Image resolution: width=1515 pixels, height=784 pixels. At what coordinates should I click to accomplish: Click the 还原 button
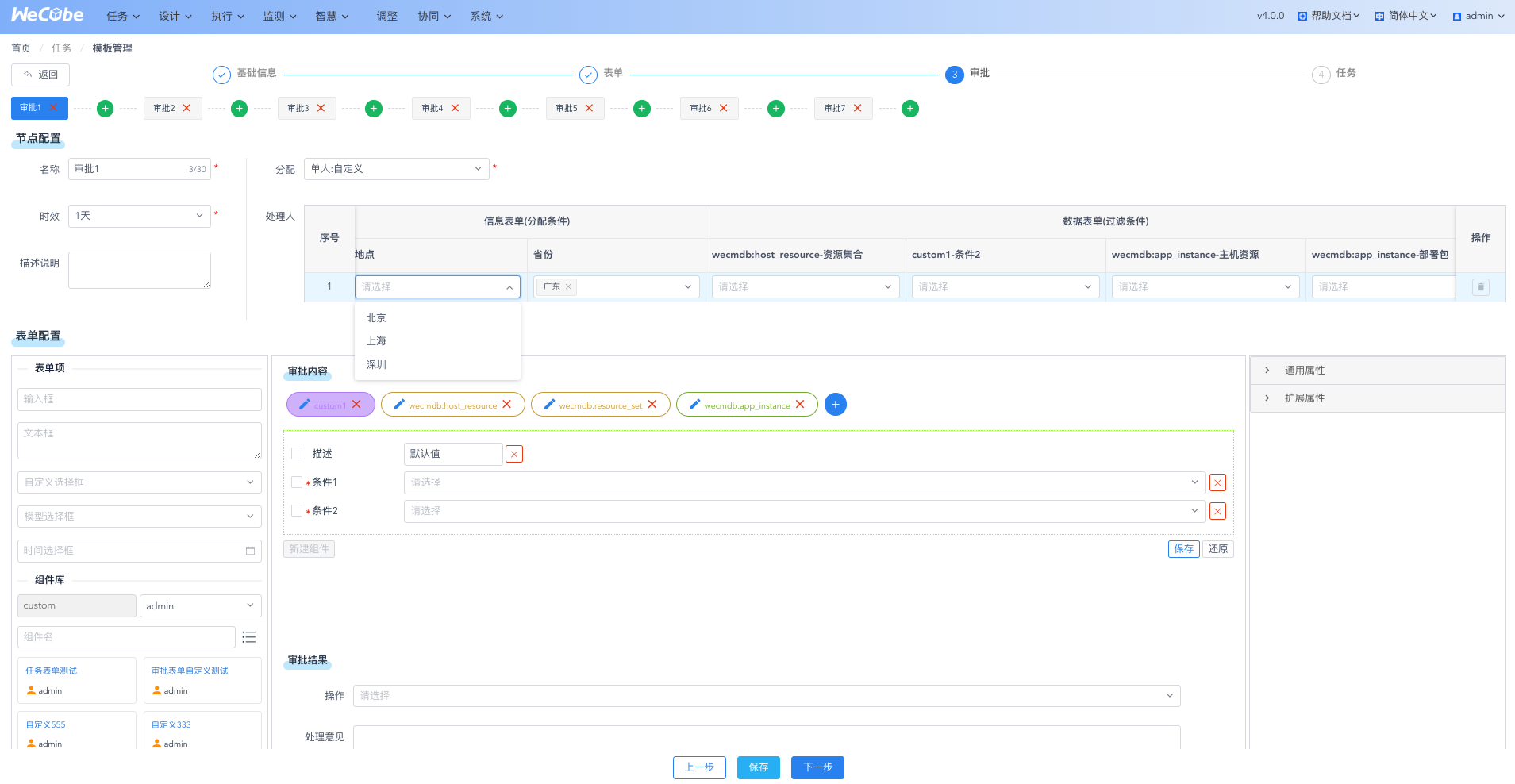1218,549
